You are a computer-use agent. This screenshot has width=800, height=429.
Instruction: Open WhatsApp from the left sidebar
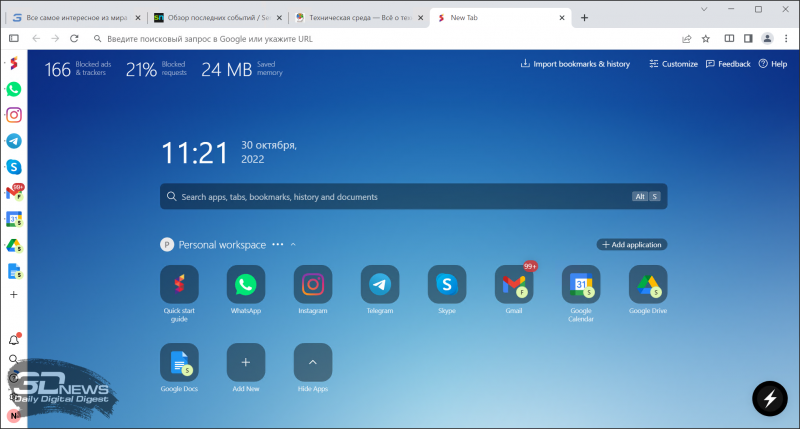14,89
